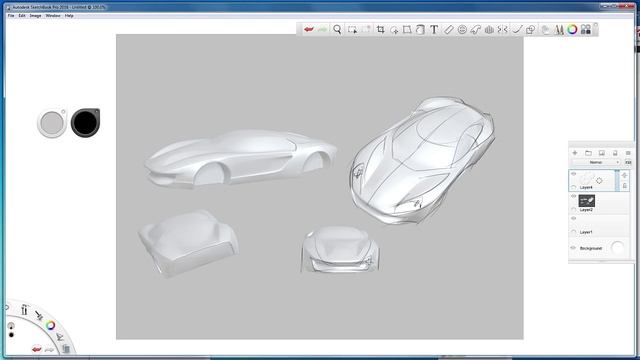Click the files icon at lagoon bottom
The width and height of the screenshot is (640, 360).
coord(66,349)
